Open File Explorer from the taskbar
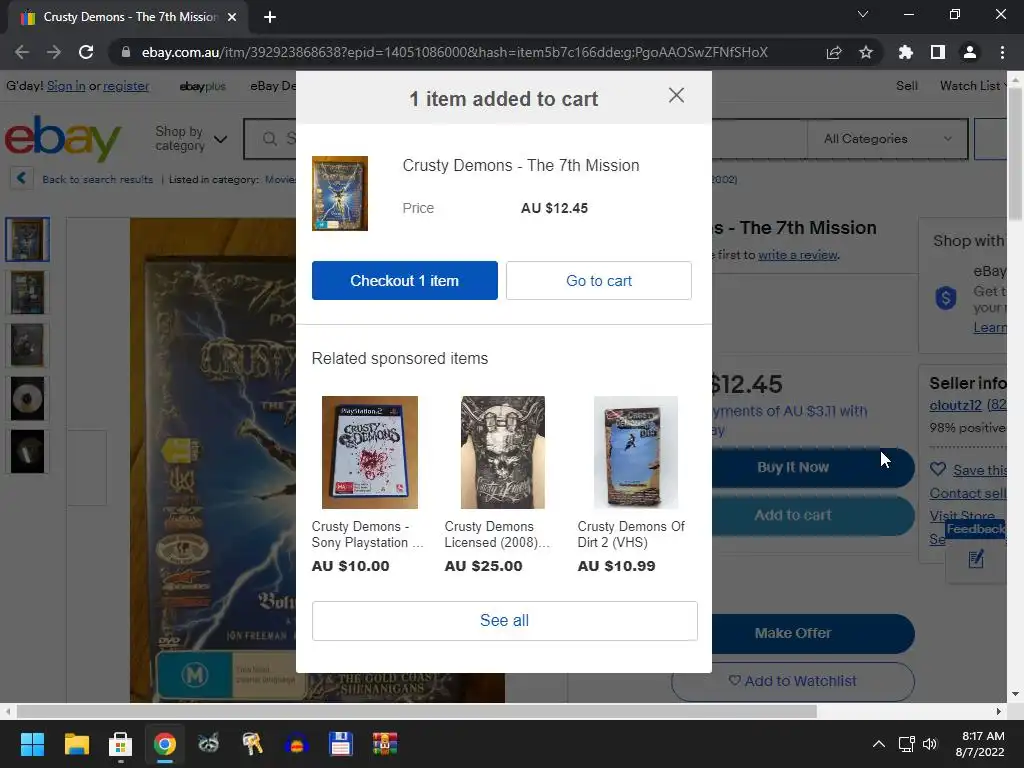 [x=76, y=744]
